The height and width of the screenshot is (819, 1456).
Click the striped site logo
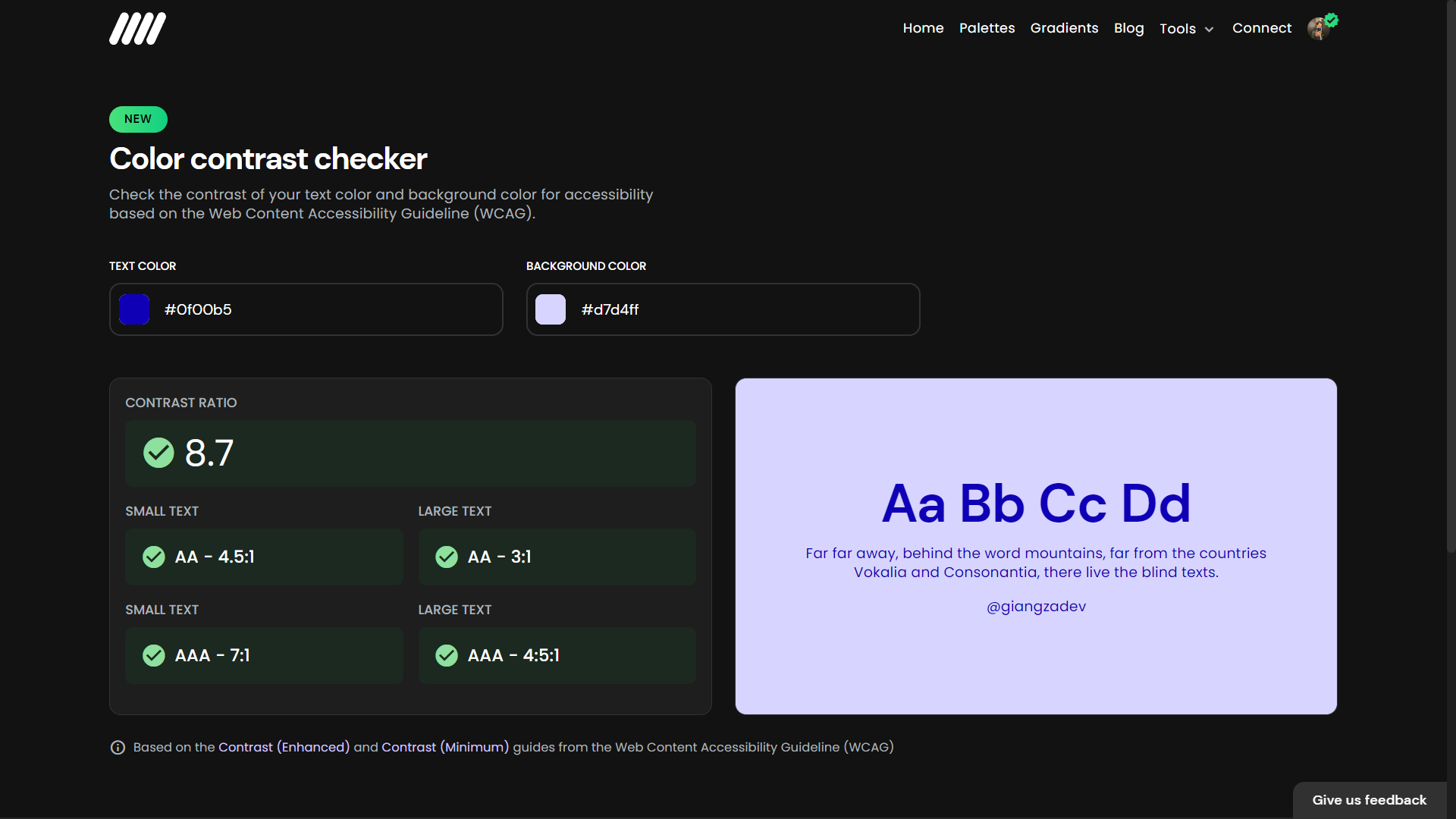click(x=137, y=29)
